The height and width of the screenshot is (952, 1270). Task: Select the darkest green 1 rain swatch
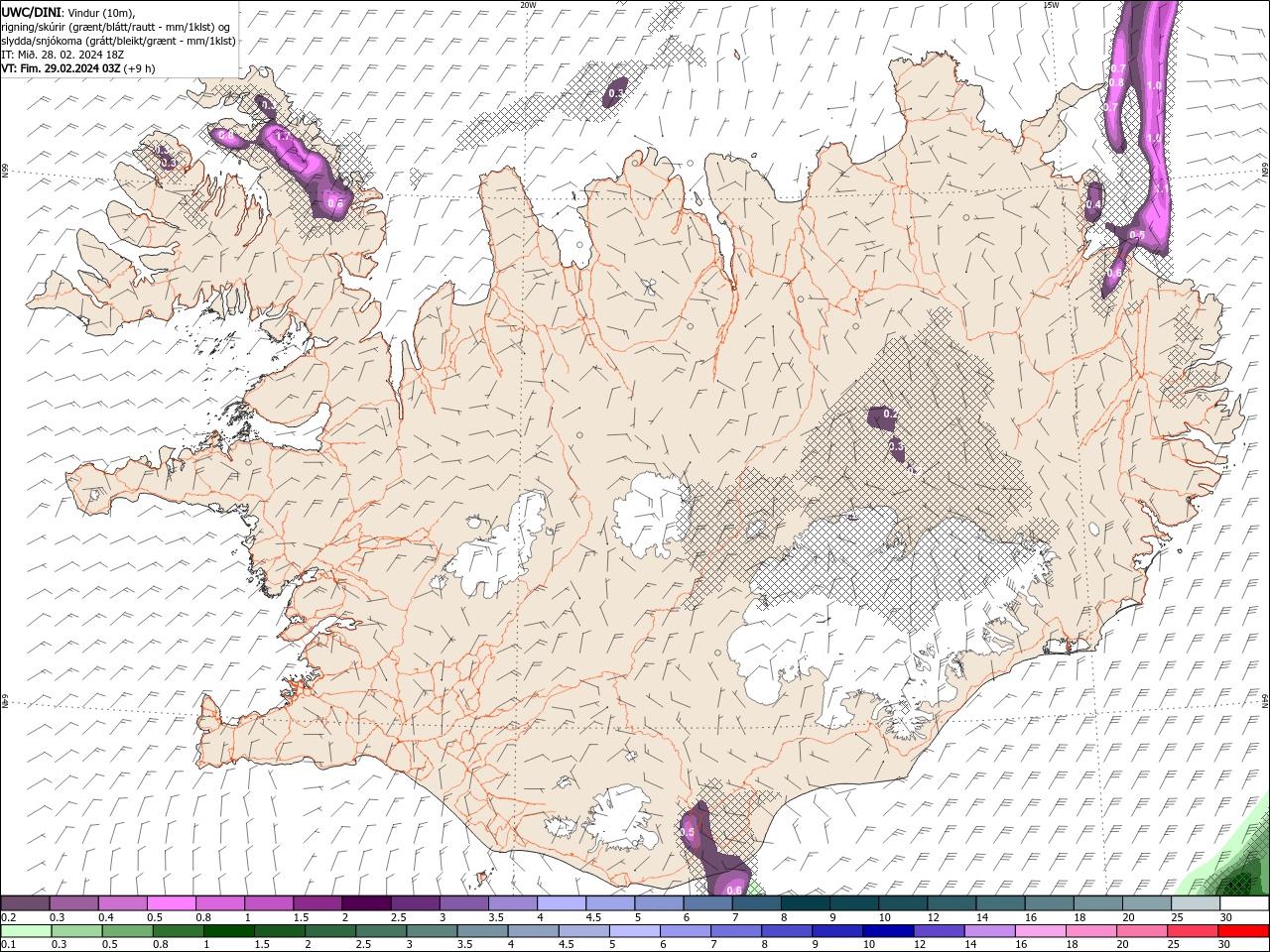pyautogui.click(x=229, y=930)
